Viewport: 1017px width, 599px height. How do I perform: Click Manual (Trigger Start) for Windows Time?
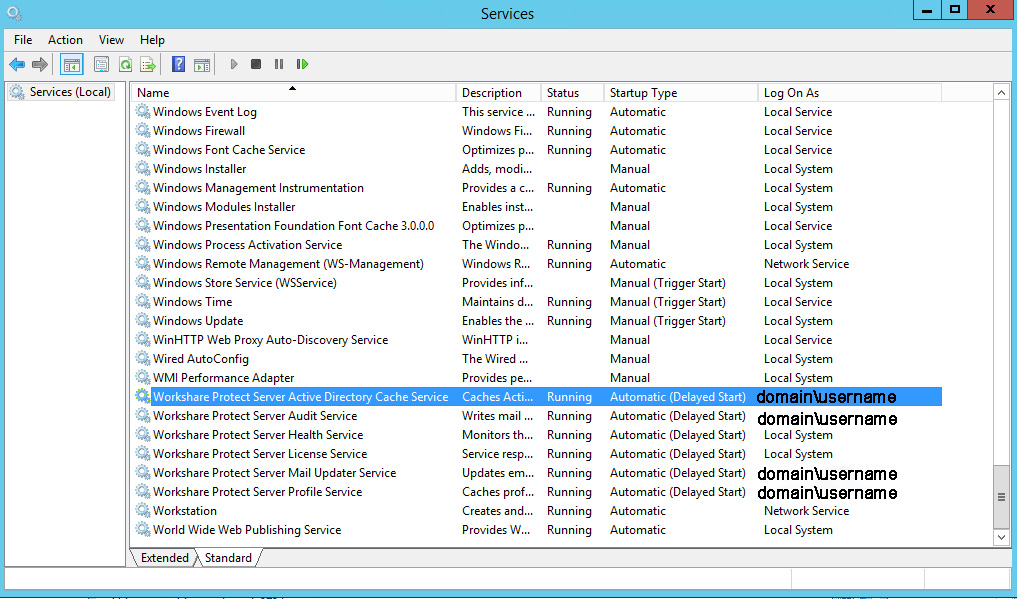tap(667, 301)
